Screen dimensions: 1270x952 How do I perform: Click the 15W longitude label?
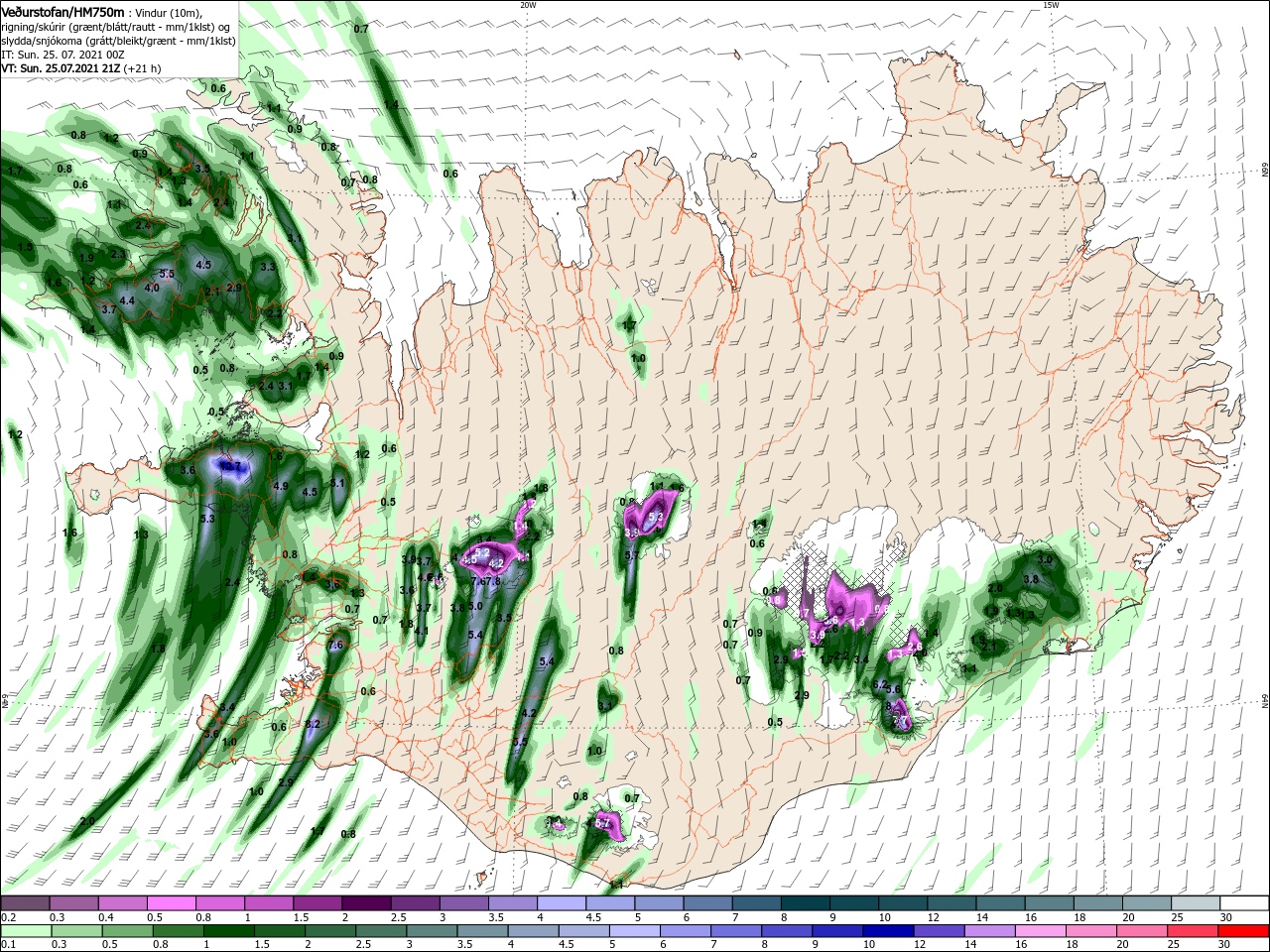click(1050, 5)
